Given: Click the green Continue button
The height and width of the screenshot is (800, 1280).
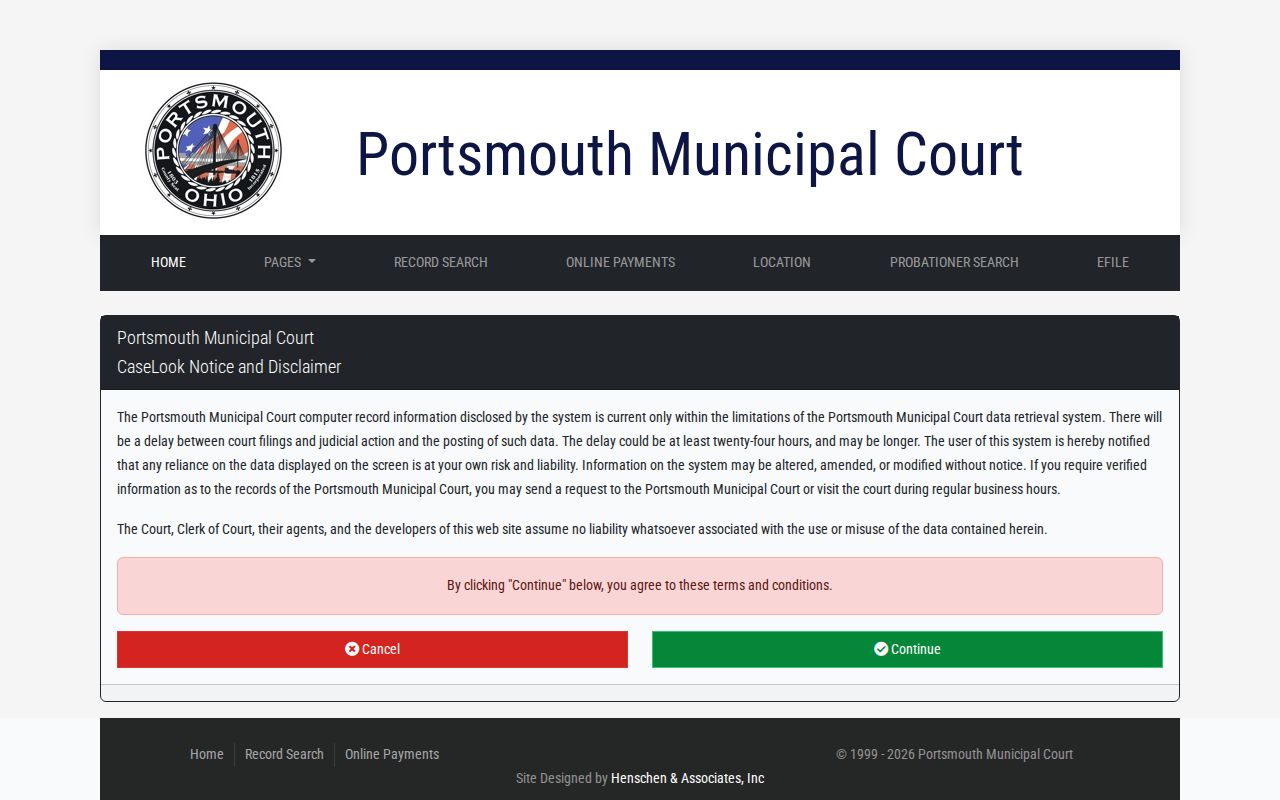Looking at the screenshot, I should 907,649.
